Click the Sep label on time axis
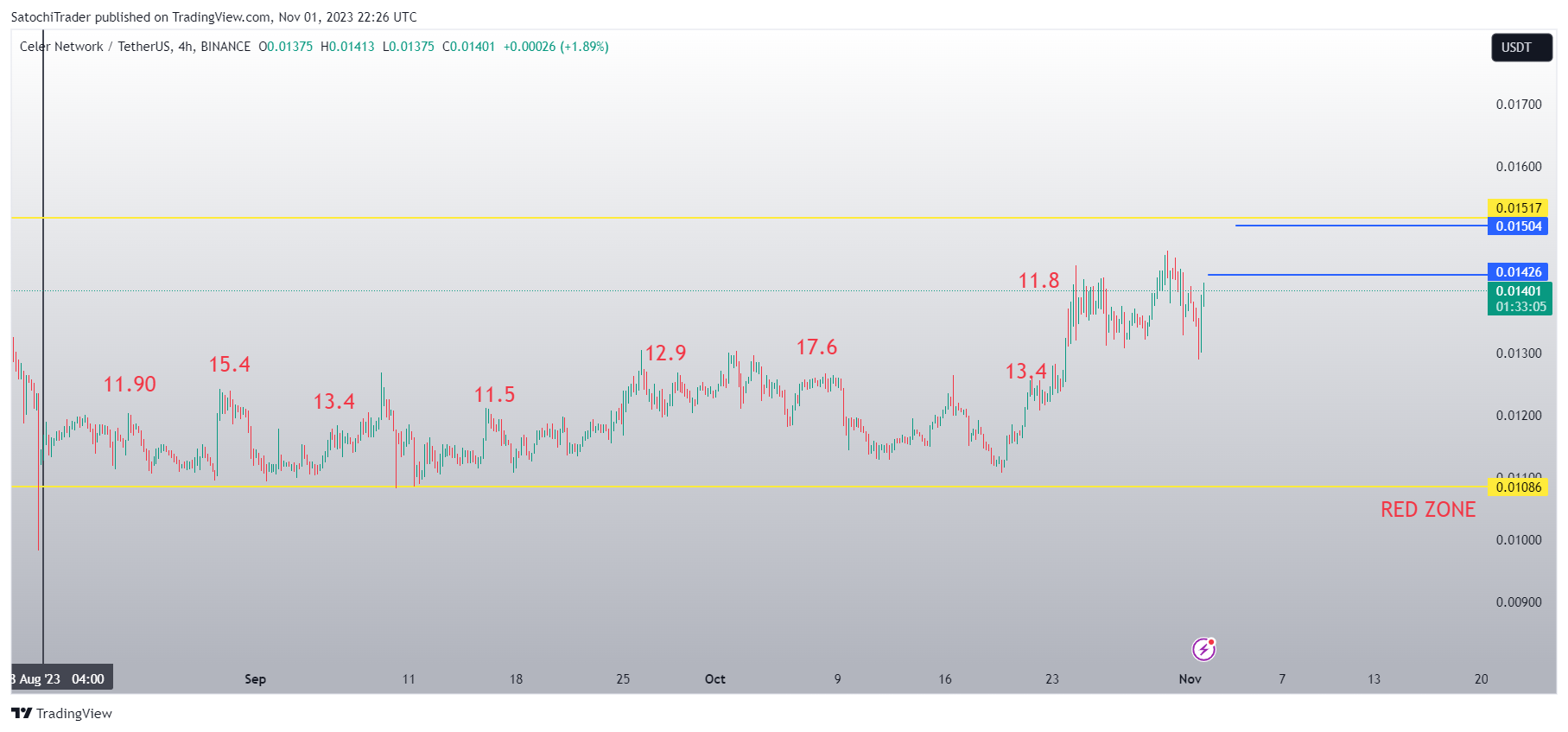The width and height of the screenshot is (1568, 732). click(x=255, y=679)
